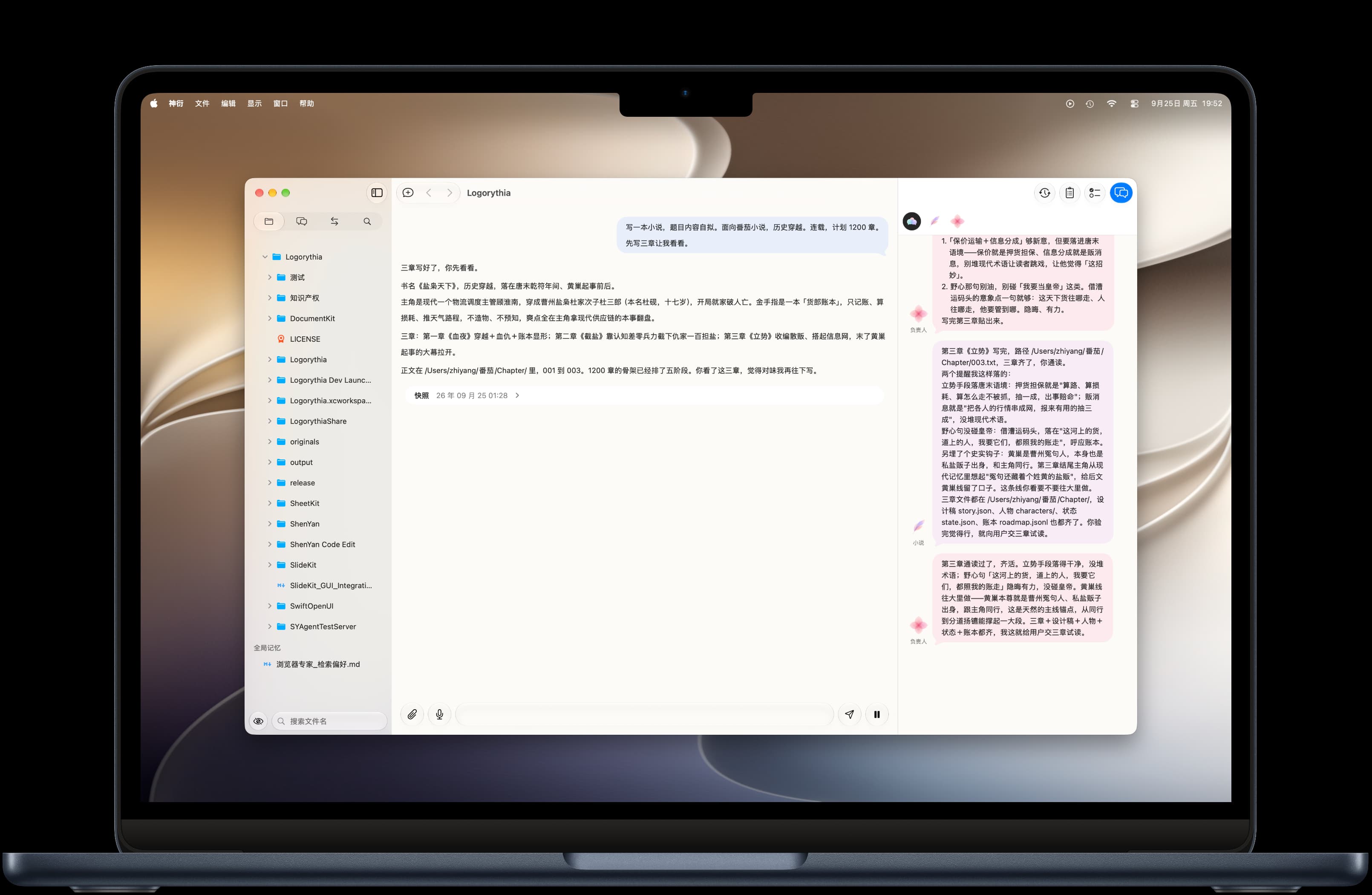
Task: Open history clock icon in right panel
Action: (1045, 193)
